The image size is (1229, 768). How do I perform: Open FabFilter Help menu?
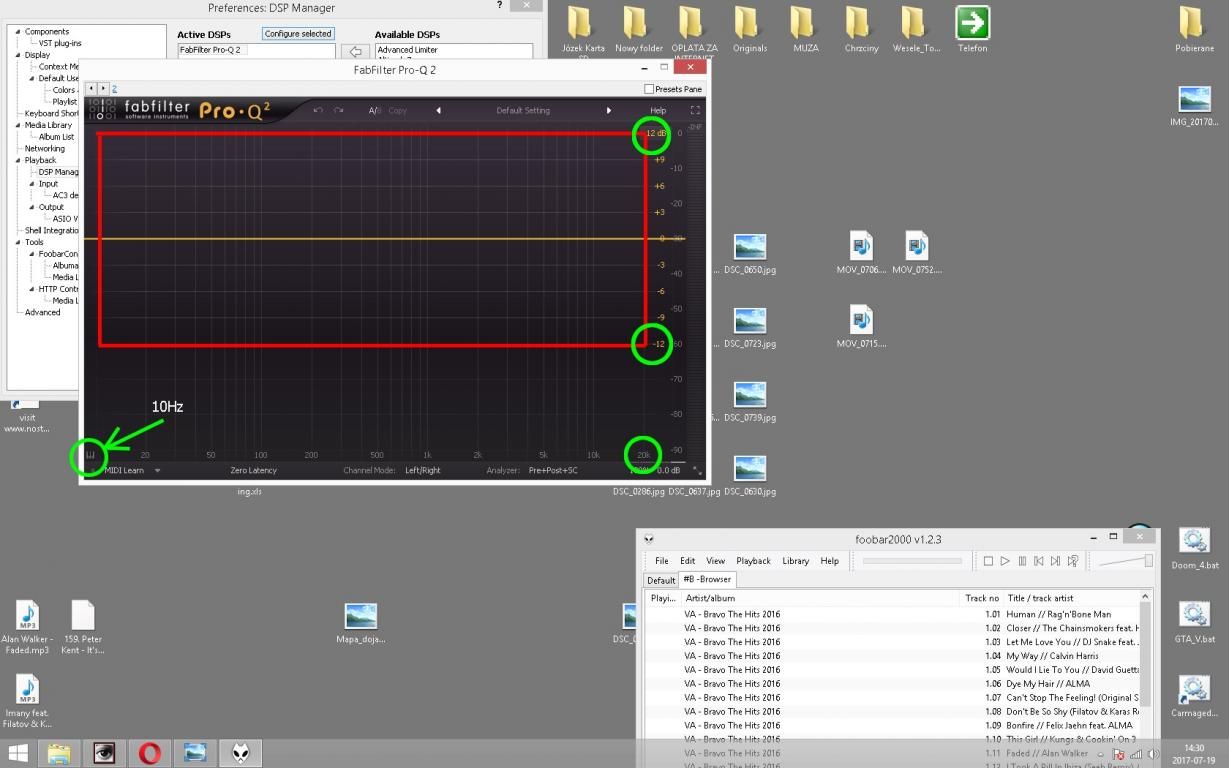coord(658,110)
